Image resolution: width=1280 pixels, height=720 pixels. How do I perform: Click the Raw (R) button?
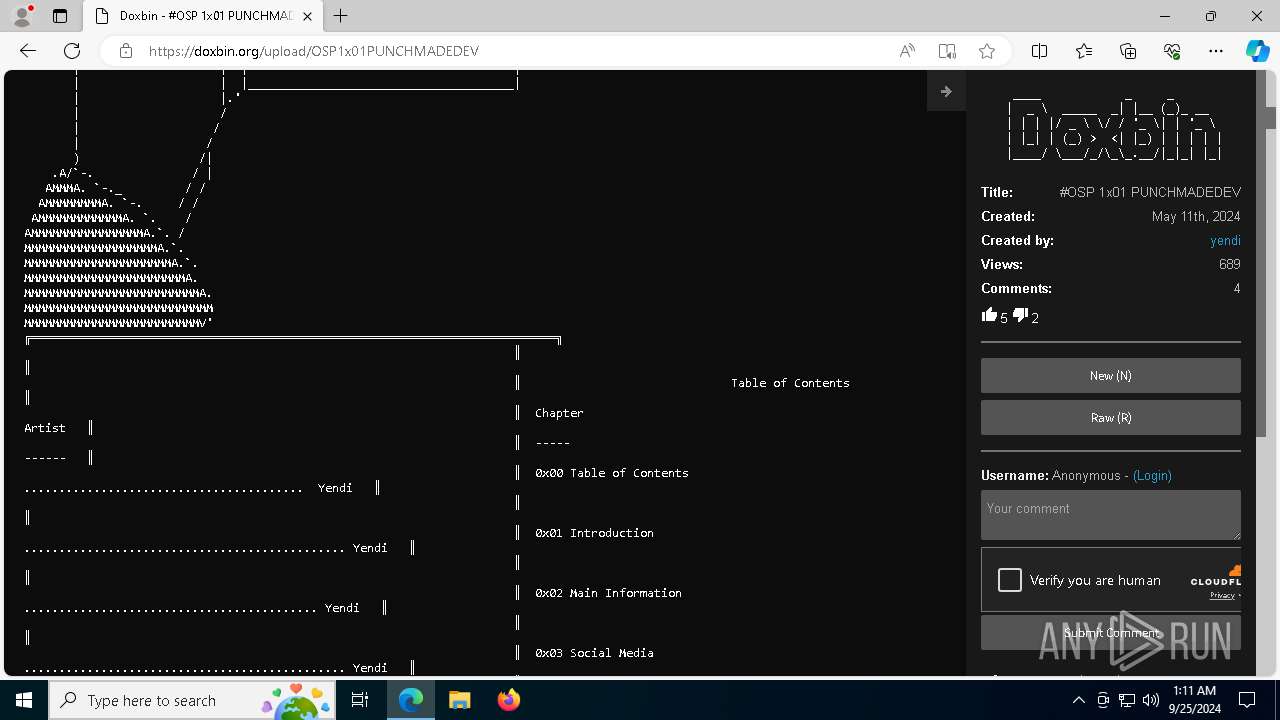coord(1111,418)
